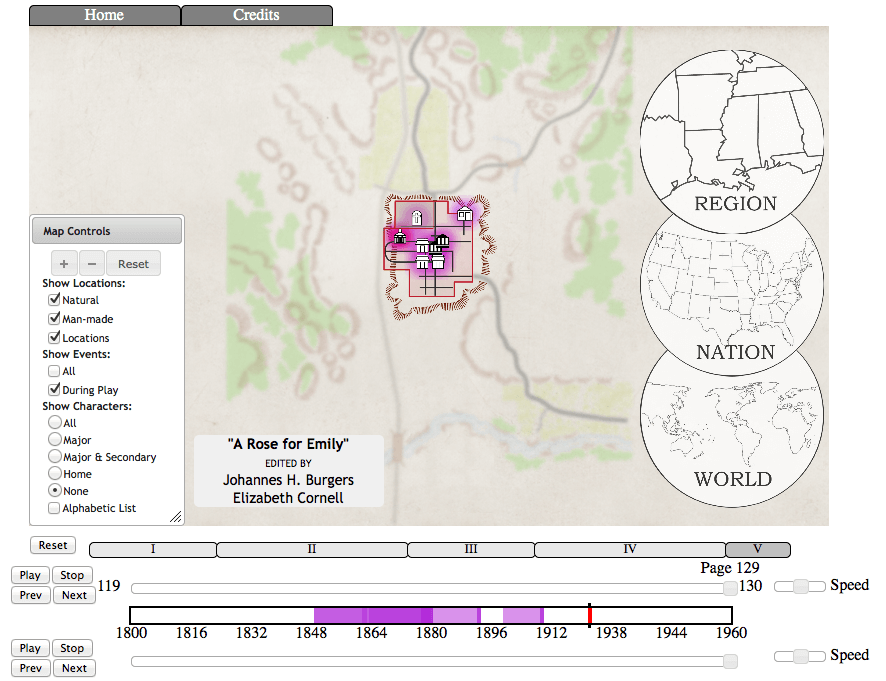Disable the Man-made locations checkbox
Viewport: 886px width, 681px height.
(54, 319)
